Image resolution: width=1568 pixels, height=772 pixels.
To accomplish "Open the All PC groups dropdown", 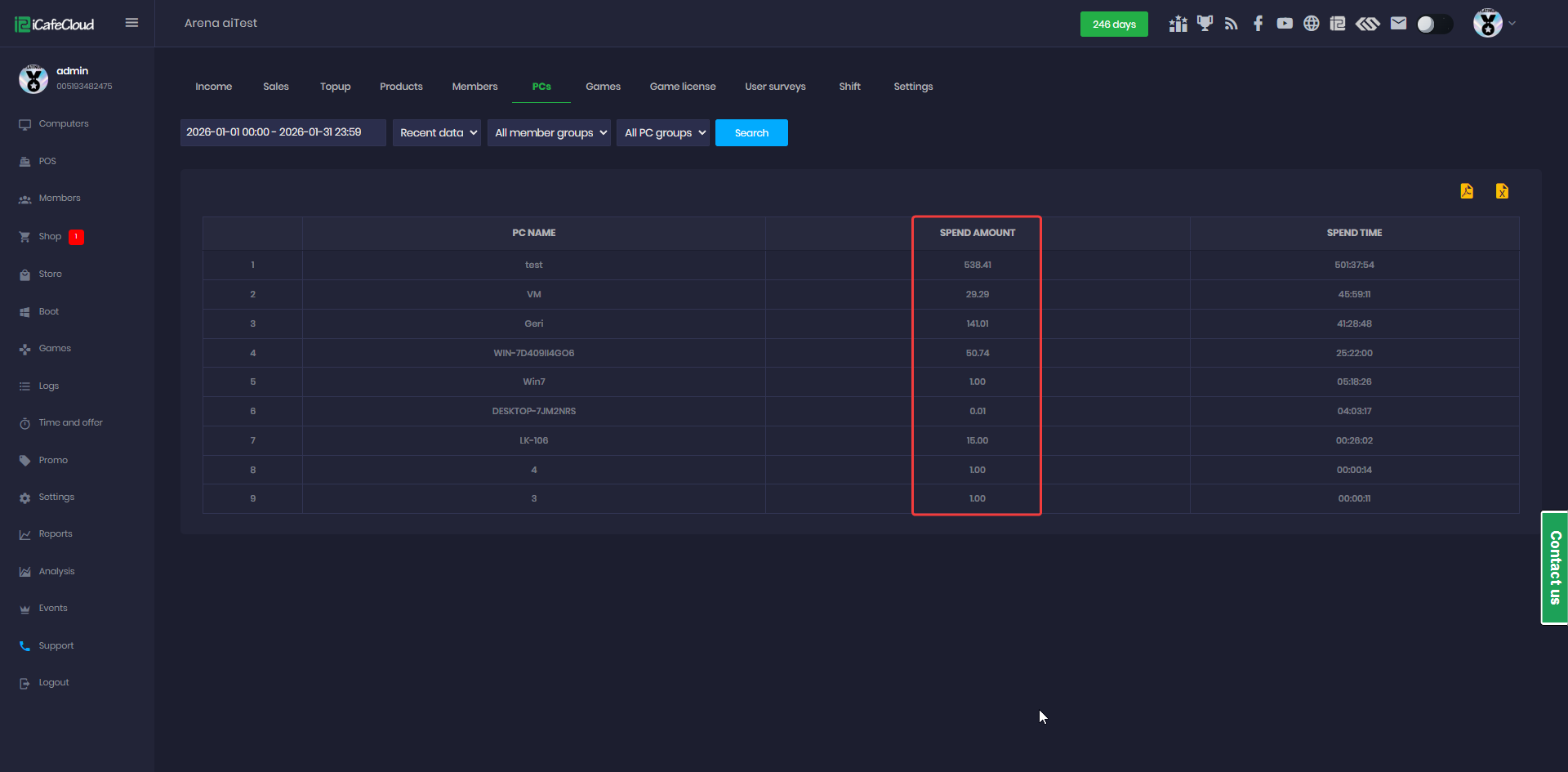I will pyautogui.click(x=663, y=133).
